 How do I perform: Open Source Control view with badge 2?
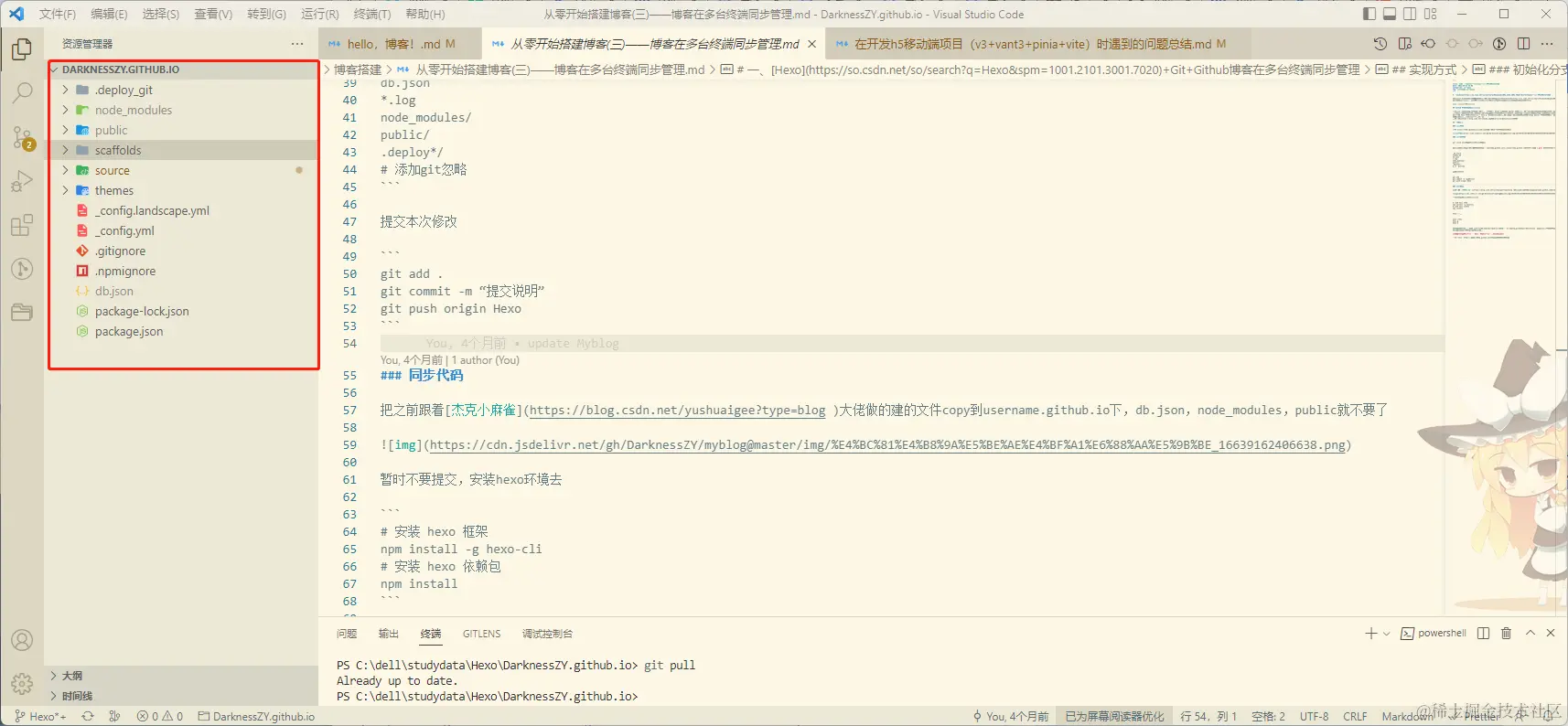tap(22, 137)
